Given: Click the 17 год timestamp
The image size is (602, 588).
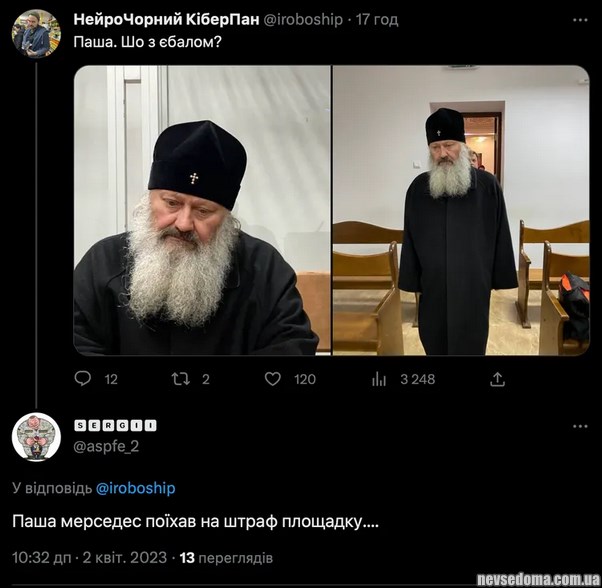Looking at the screenshot, I should [377, 19].
